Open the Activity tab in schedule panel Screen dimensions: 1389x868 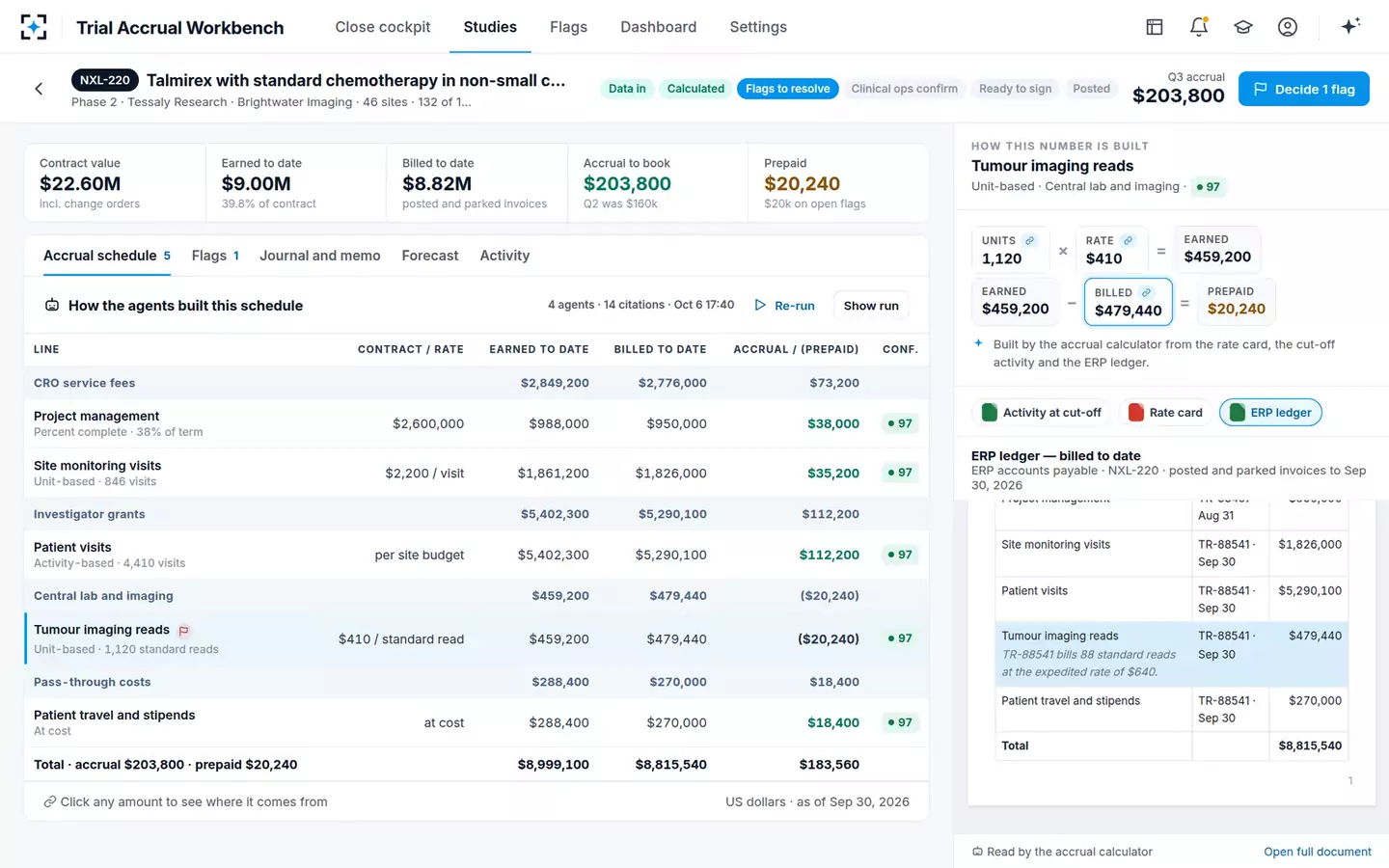pyautogui.click(x=504, y=256)
